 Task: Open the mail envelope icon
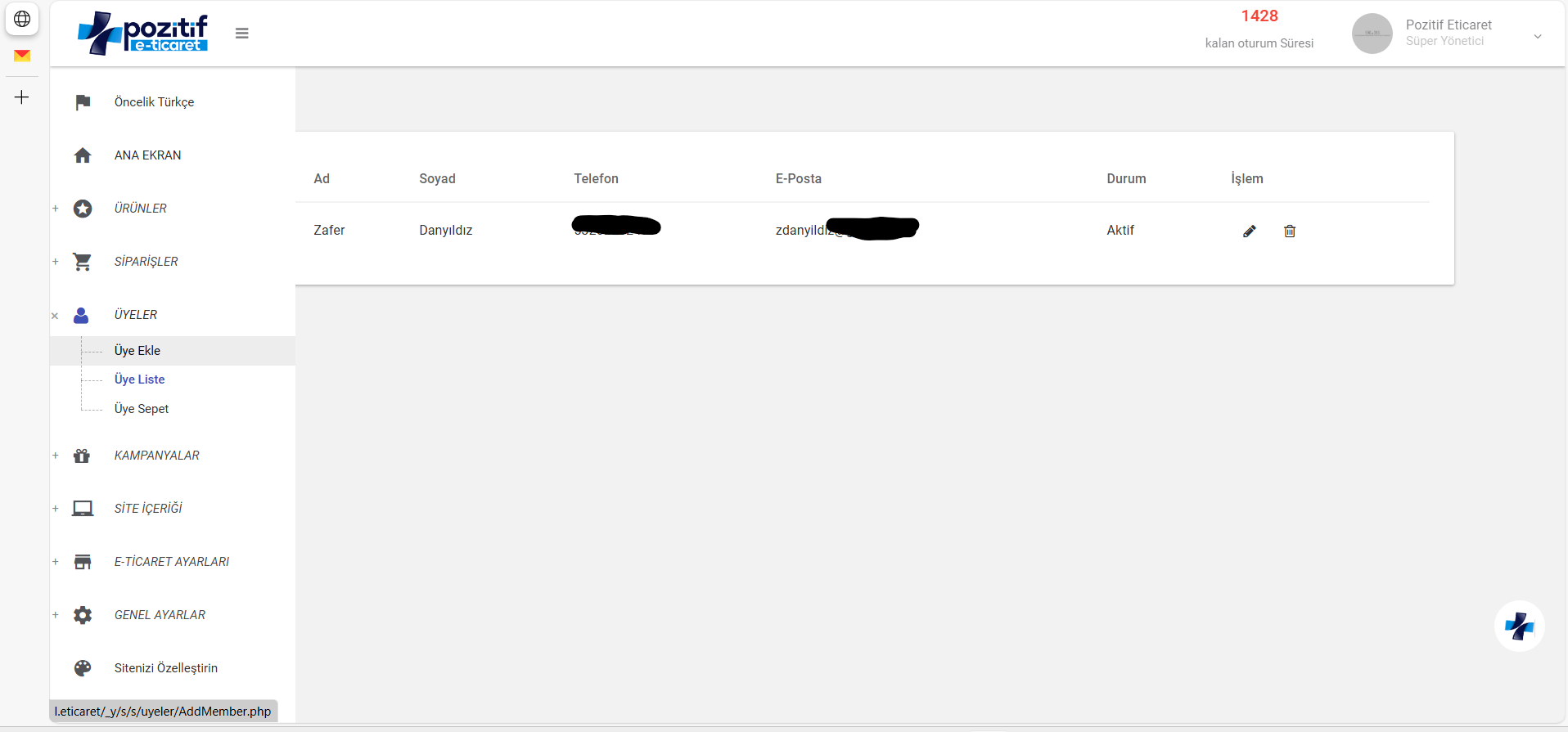tap(22, 56)
